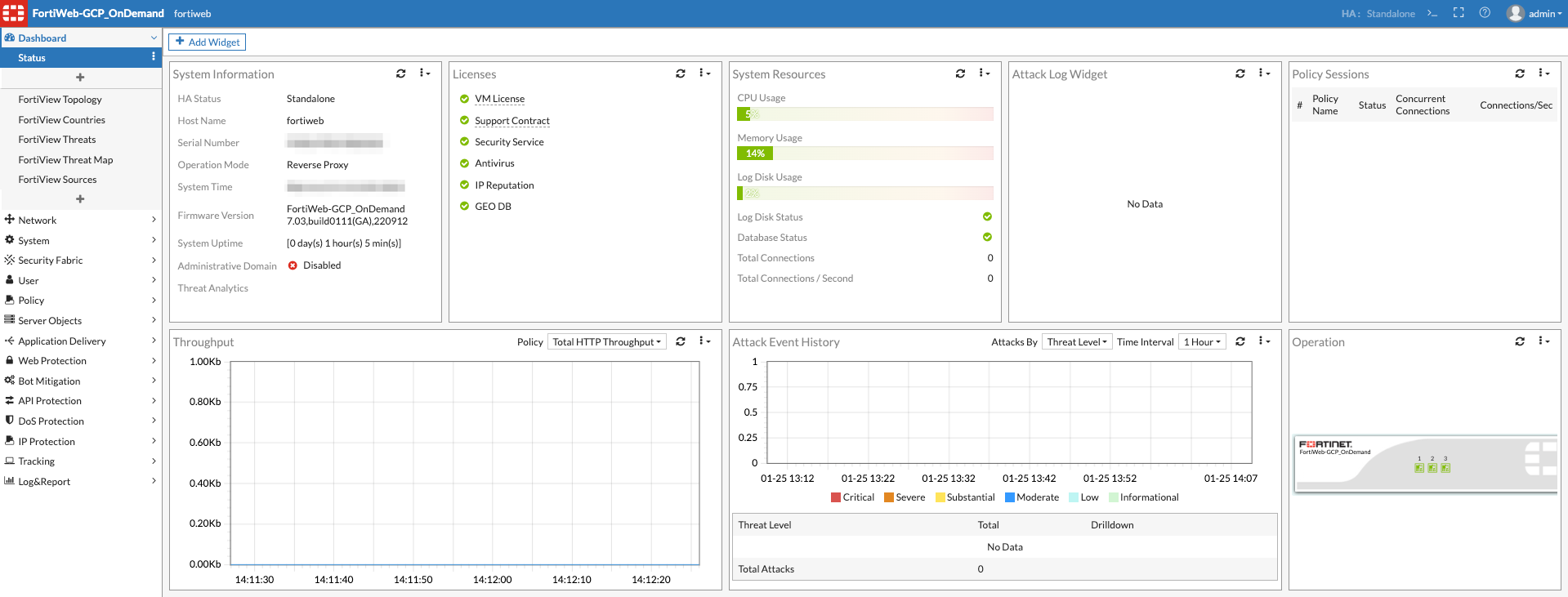Image resolution: width=1568 pixels, height=597 pixels.
Task: Open Attack Event History options menu
Action: click(1264, 341)
